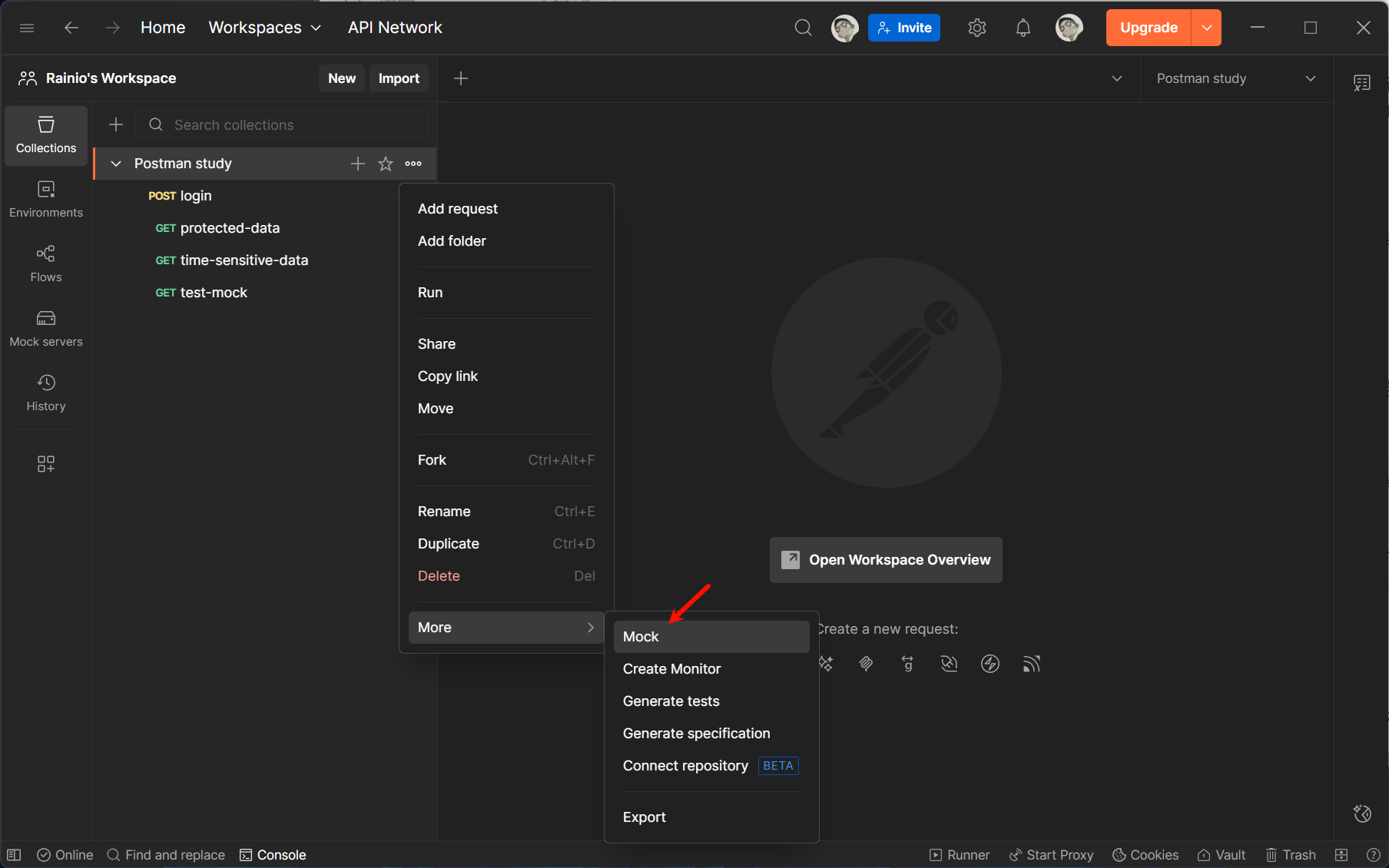This screenshot has width=1389, height=868.
Task: Click the Postman study three-dots options icon
Action: coord(413,164)
